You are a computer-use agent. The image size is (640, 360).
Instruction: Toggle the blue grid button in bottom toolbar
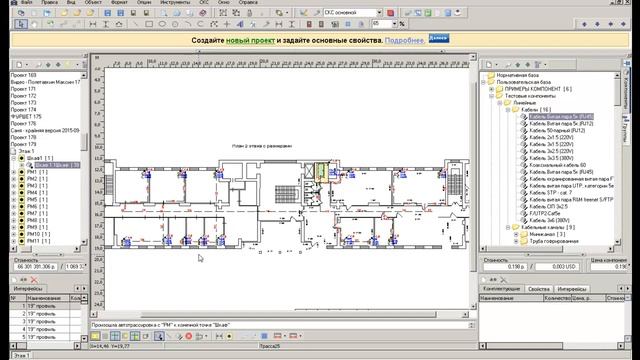115,336
